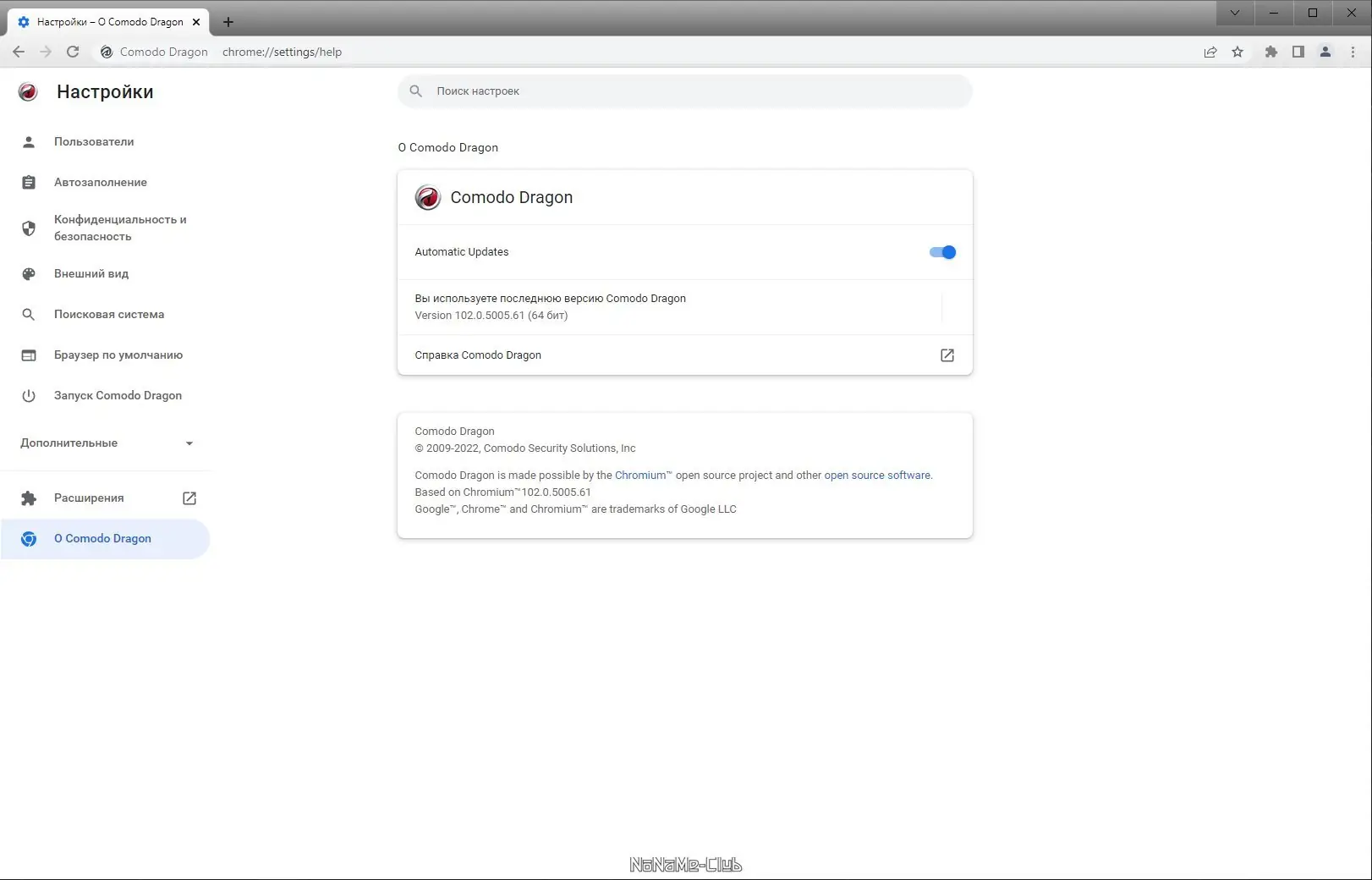The image size is (1372, 880).
Task: Open the Extensions puzzle icon in toolbar
Action: (1270, 52)
